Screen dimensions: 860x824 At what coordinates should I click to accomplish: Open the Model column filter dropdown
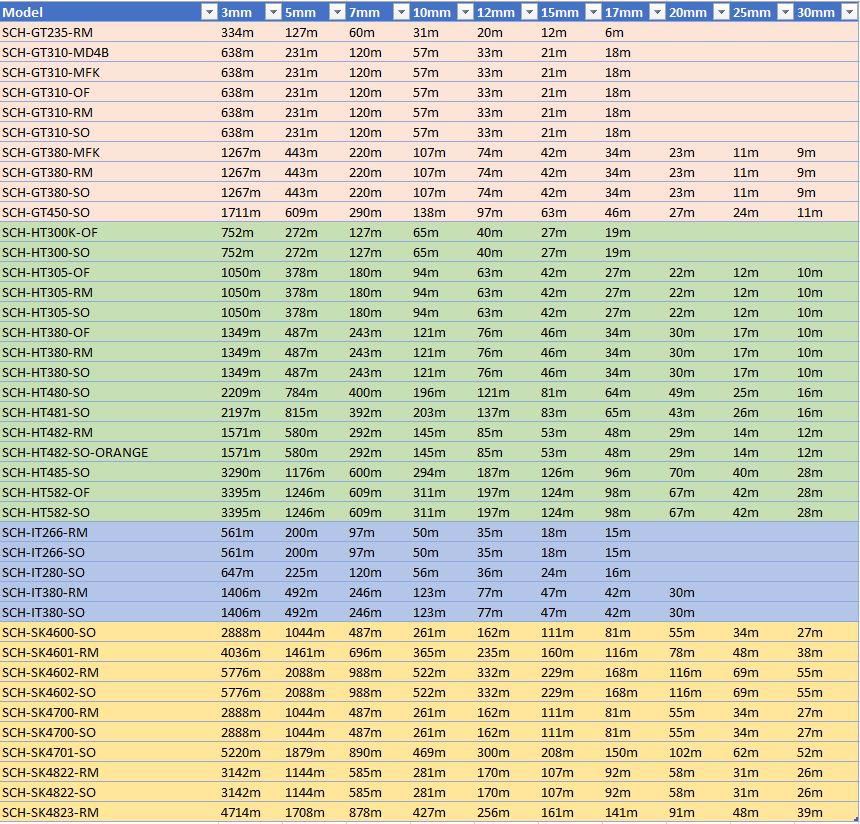click(208, 12)
